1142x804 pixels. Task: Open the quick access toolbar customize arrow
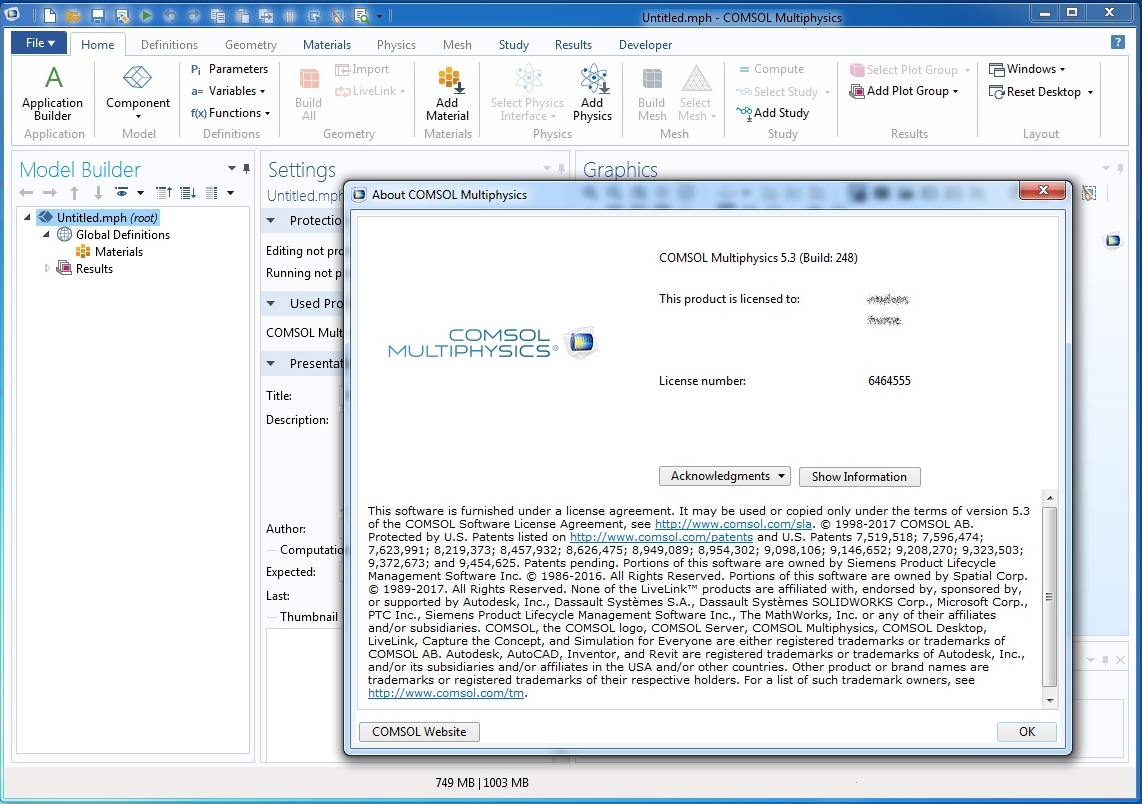(x=379, y=15)
